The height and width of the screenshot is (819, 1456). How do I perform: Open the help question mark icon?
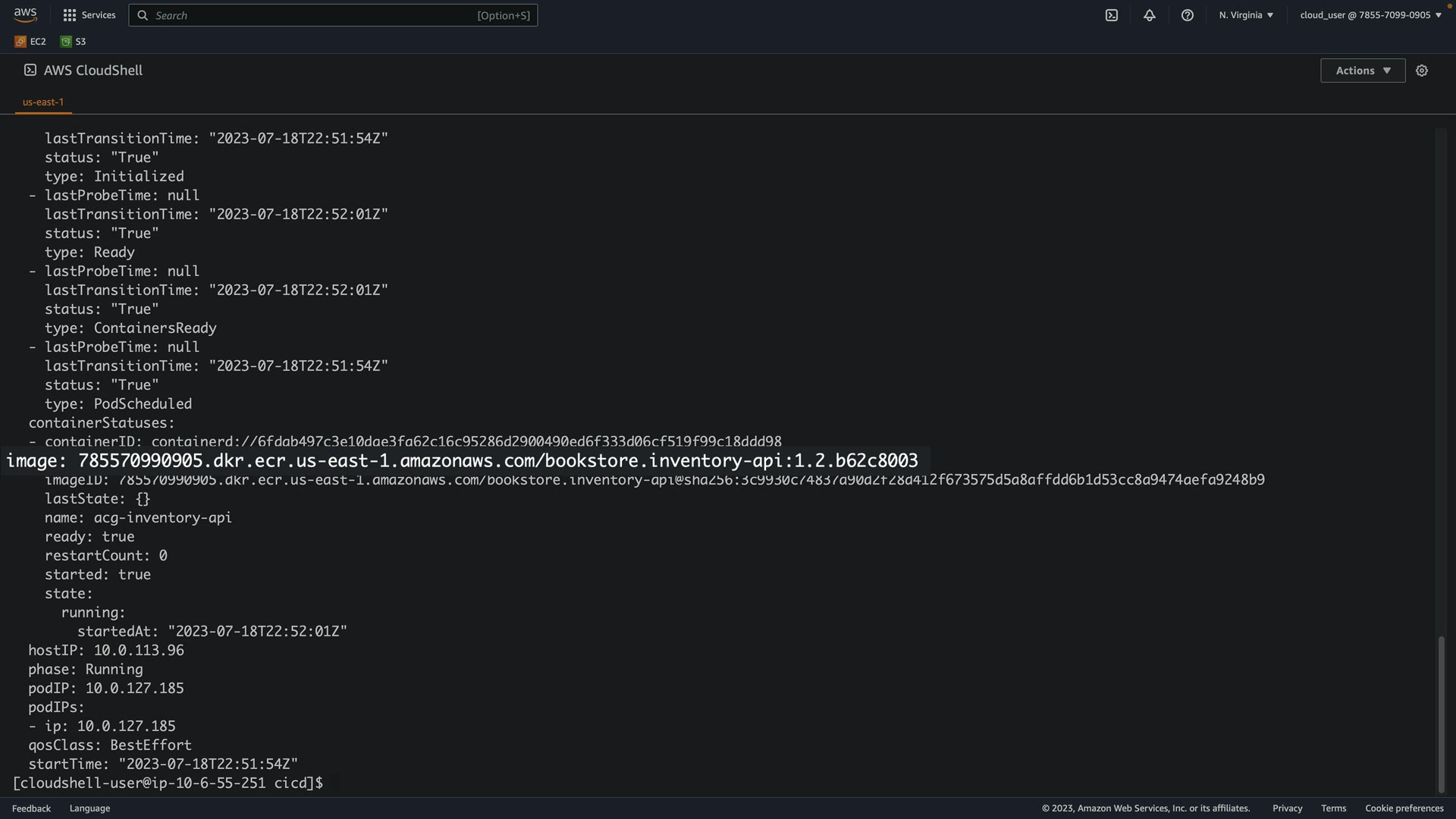(x=1188, y=15)
